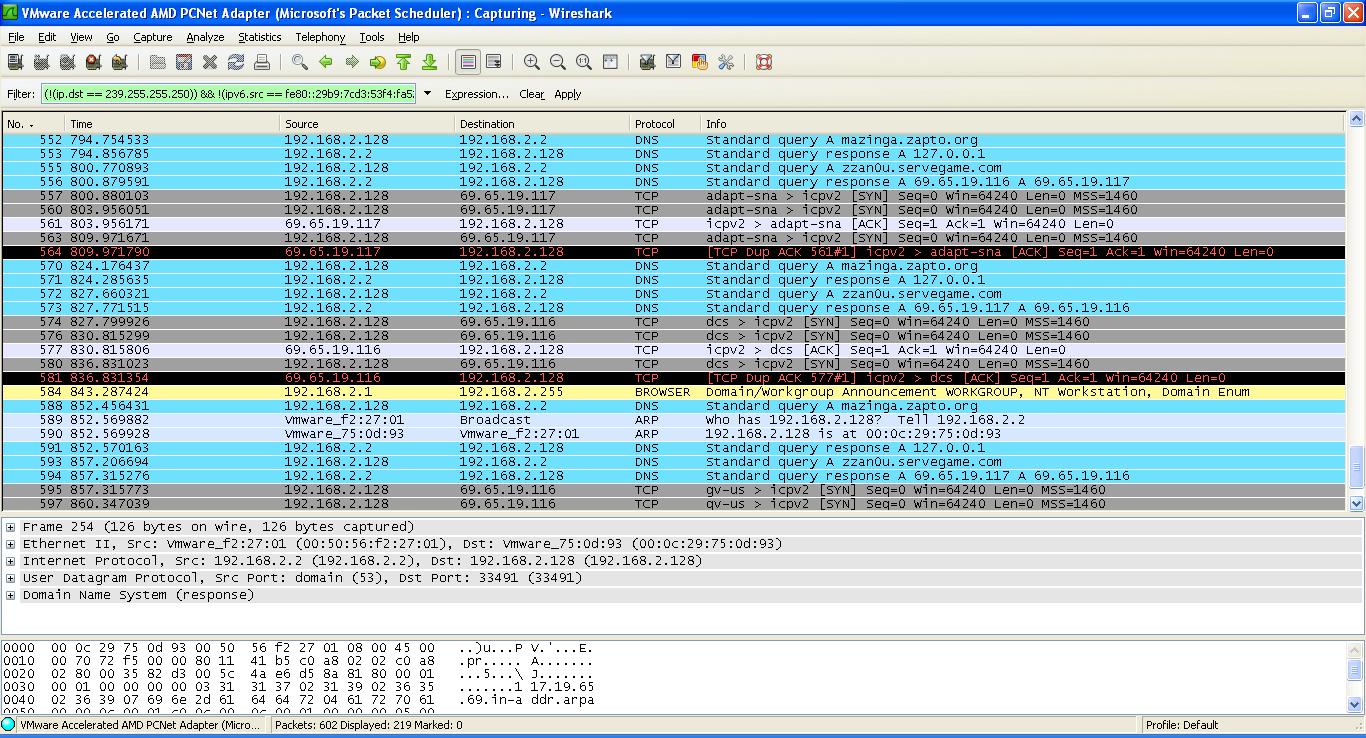Open the Analyze menu

tap(205, 37)
